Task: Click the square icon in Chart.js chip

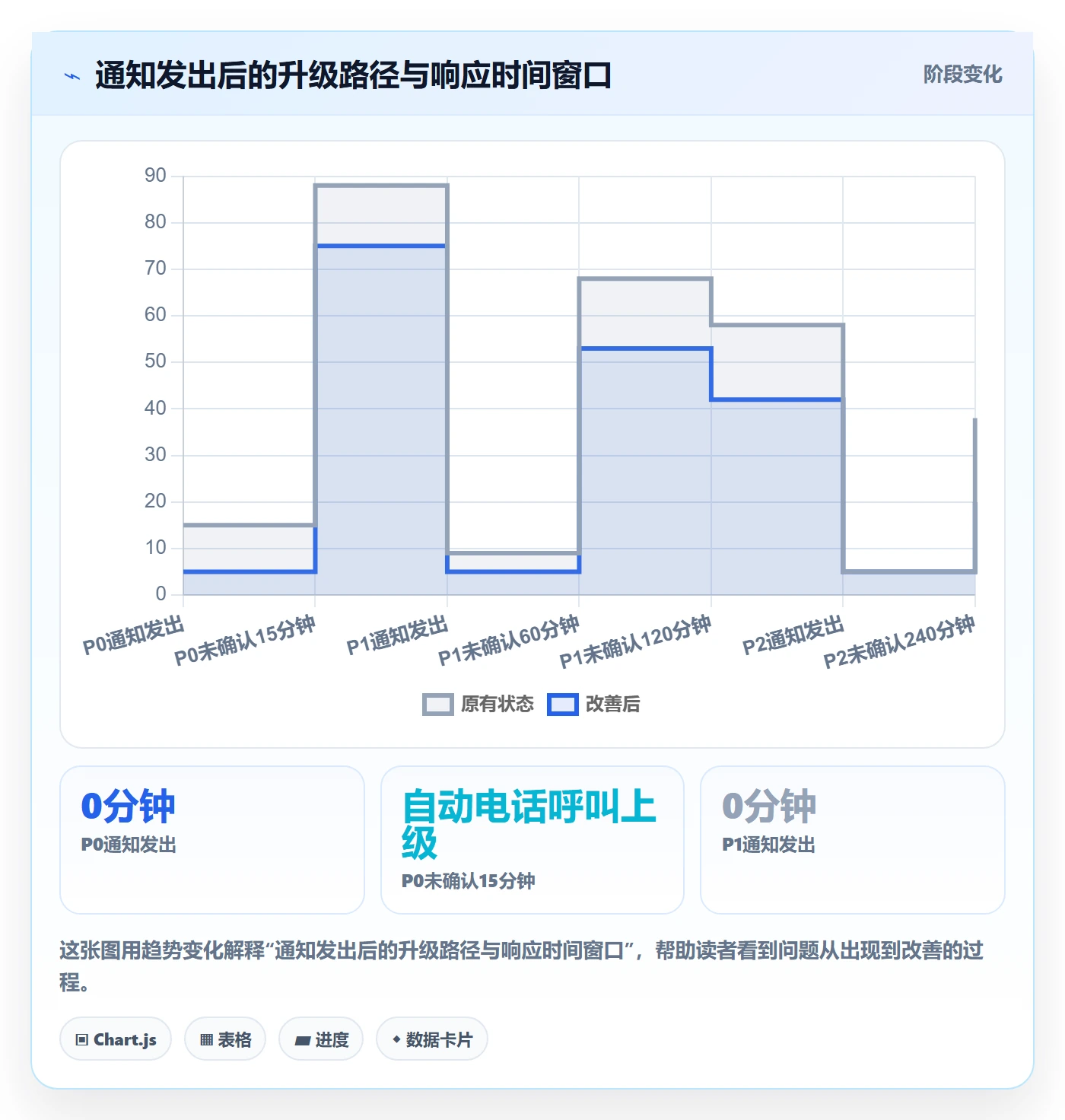Action: (82, 1039)
